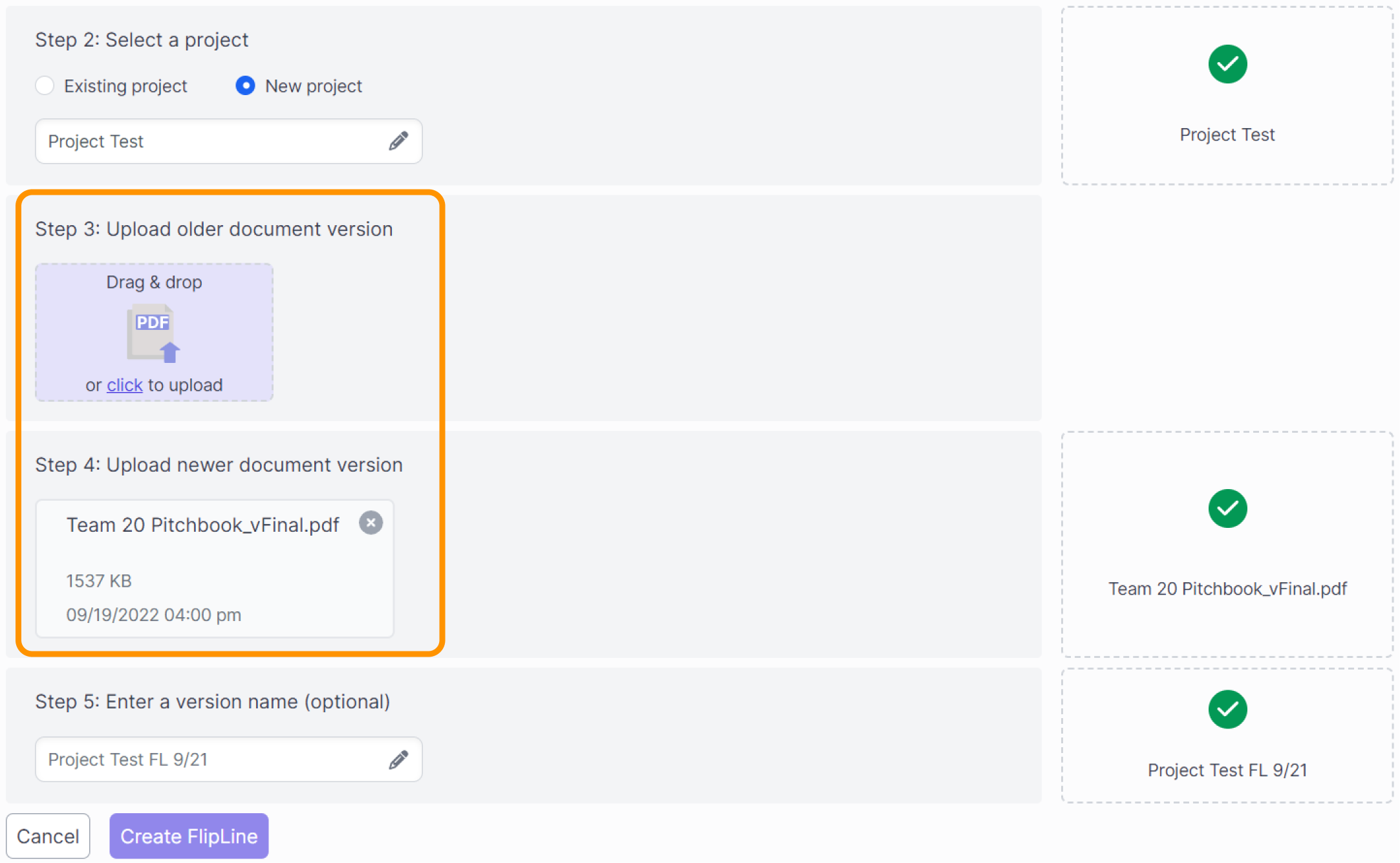Click the Drag & drop upload area
This screenshot has height=863, width=1400.
pos(154,333)
